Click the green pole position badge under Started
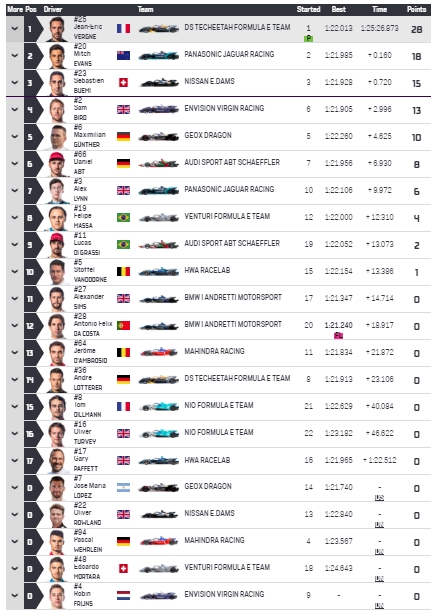Viewport: 431px width, 614px height. click(x=308, y=38)
